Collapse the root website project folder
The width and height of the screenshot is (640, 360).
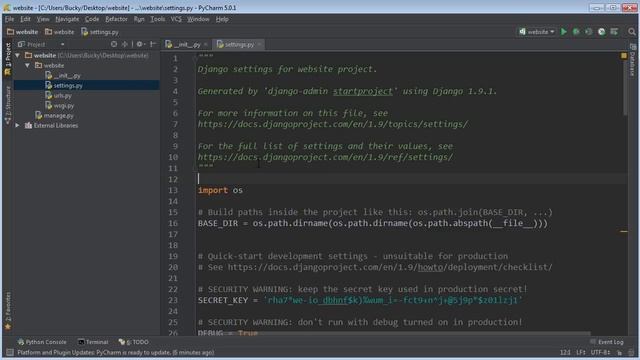pos(18,55)
